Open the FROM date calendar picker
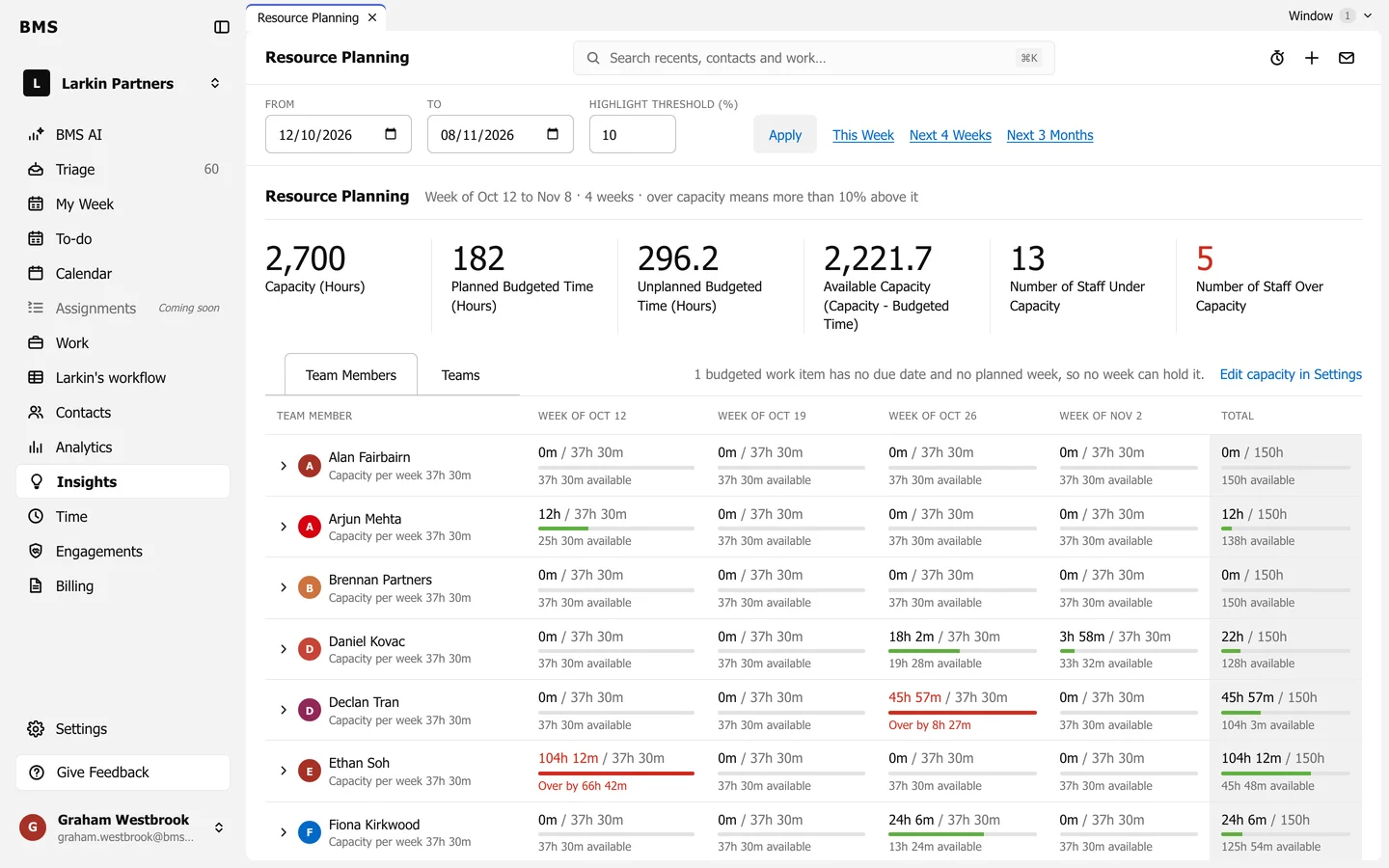1389x868 pixels. (x=391, y=134)
